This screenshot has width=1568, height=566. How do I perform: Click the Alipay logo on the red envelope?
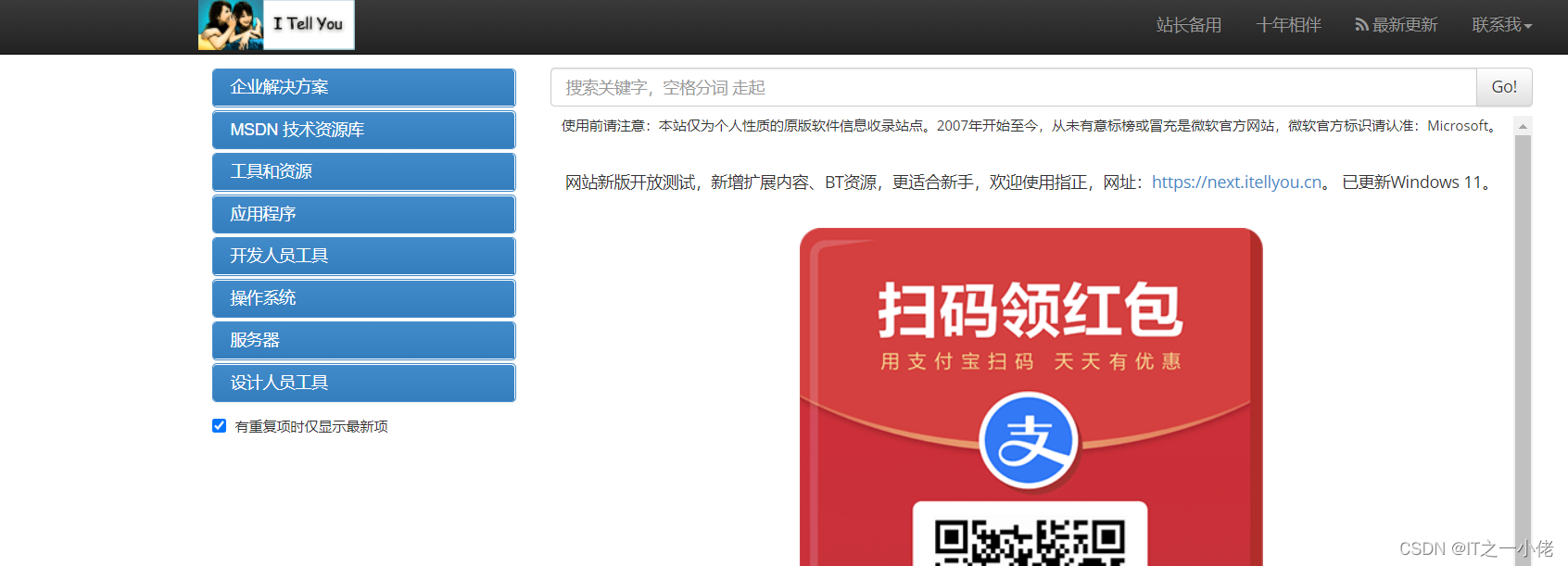point(1030,442)
